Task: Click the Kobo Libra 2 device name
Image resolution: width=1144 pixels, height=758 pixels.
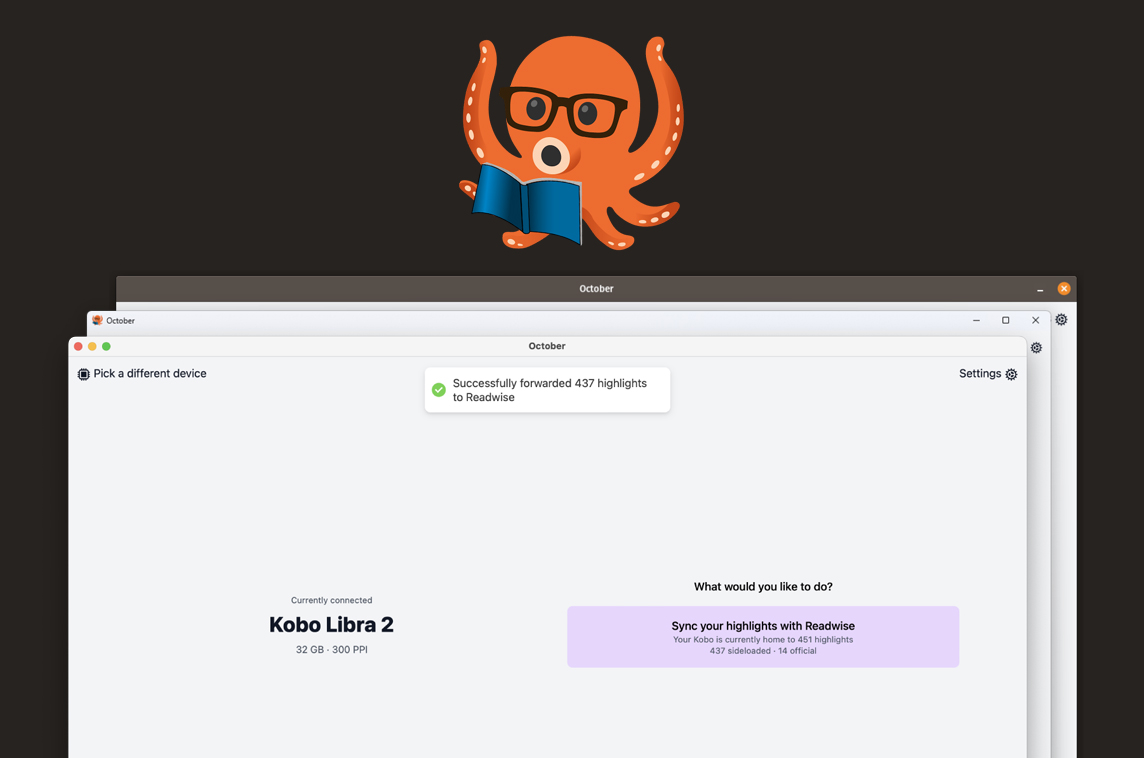Action: point(331,625)
